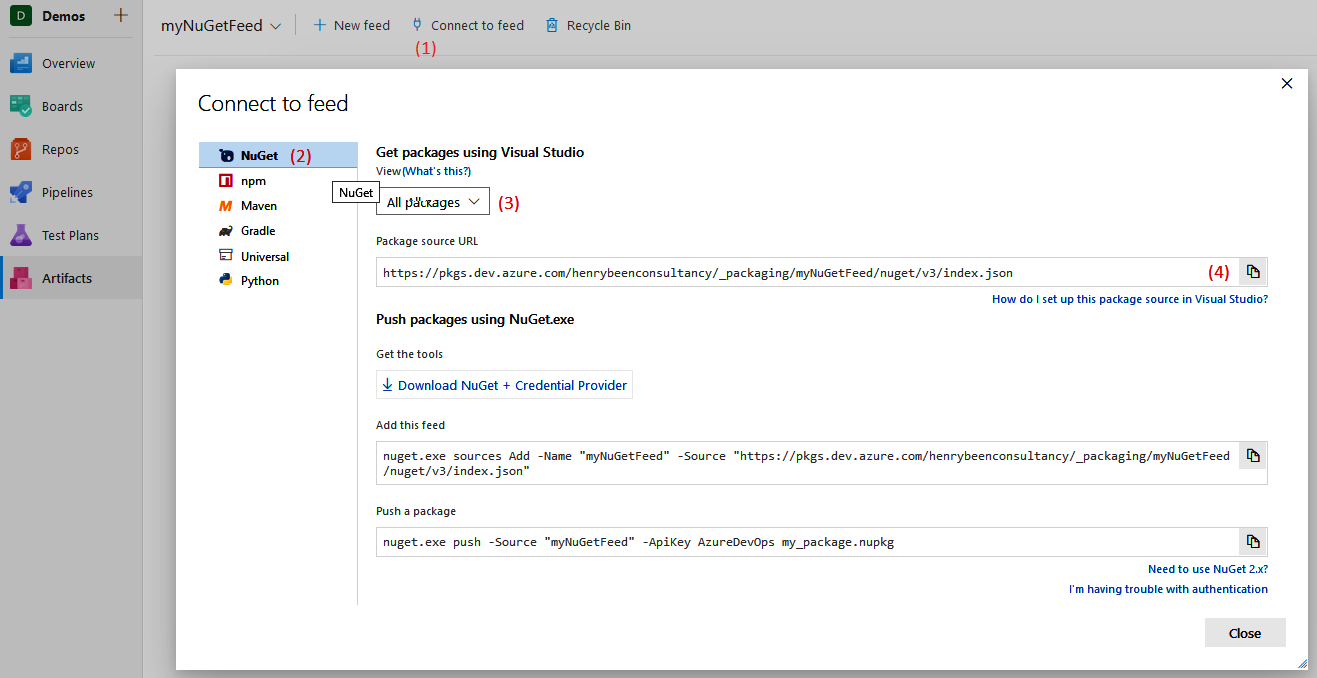
Task: Open the Artifacts section icon
Action: point(21,278)
